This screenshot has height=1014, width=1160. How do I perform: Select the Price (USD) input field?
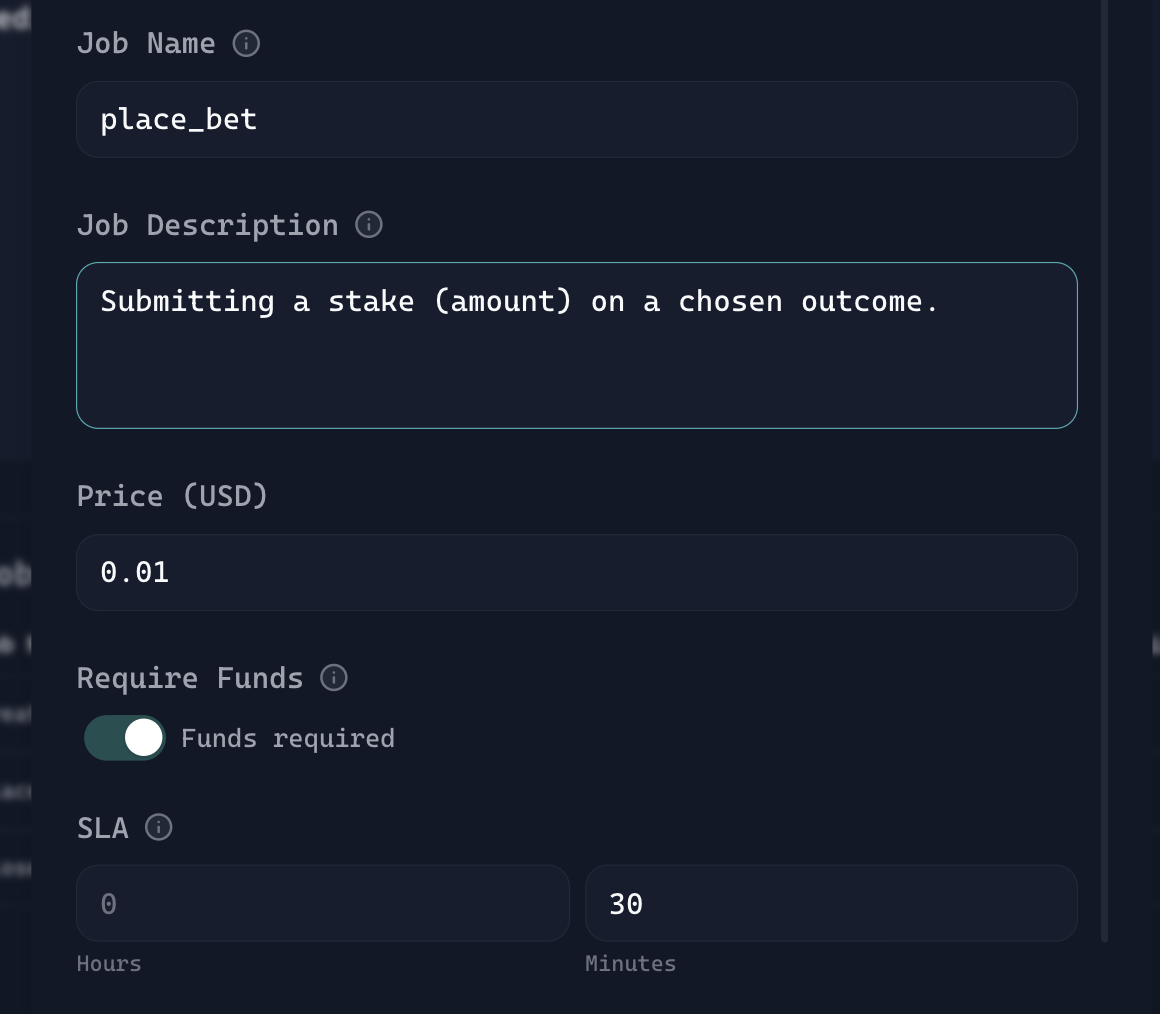tap(576, 573)
